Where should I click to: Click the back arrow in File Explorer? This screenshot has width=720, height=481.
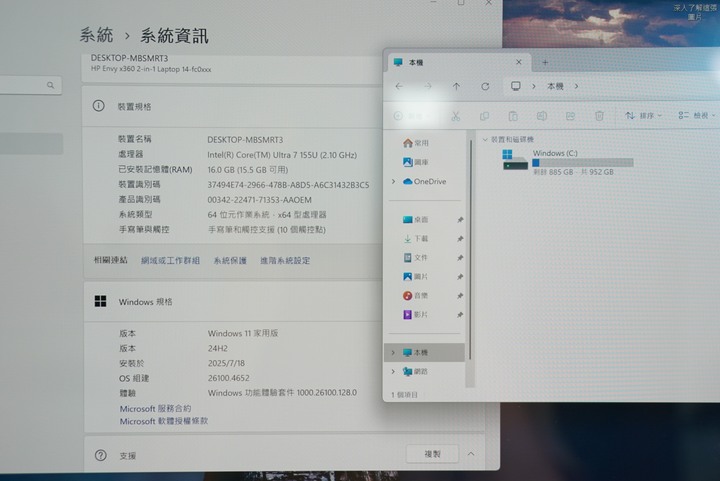(x=399, y=86)
